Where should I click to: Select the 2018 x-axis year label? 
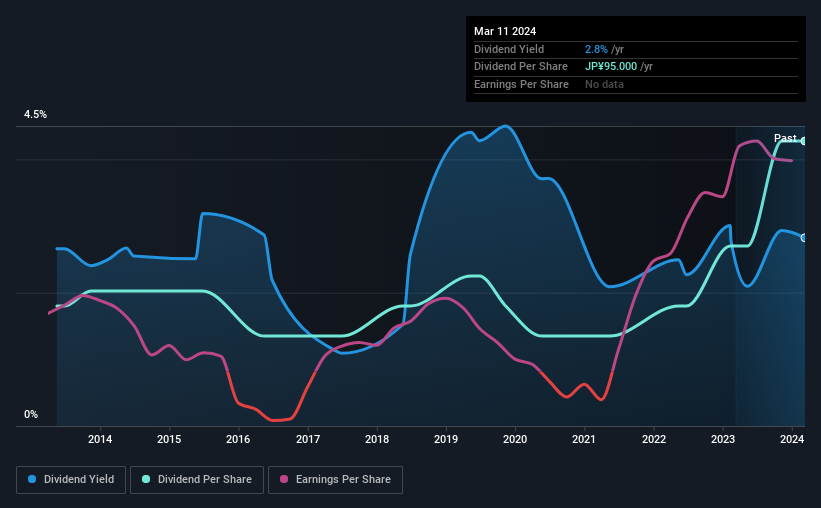(x=377, y=439)
